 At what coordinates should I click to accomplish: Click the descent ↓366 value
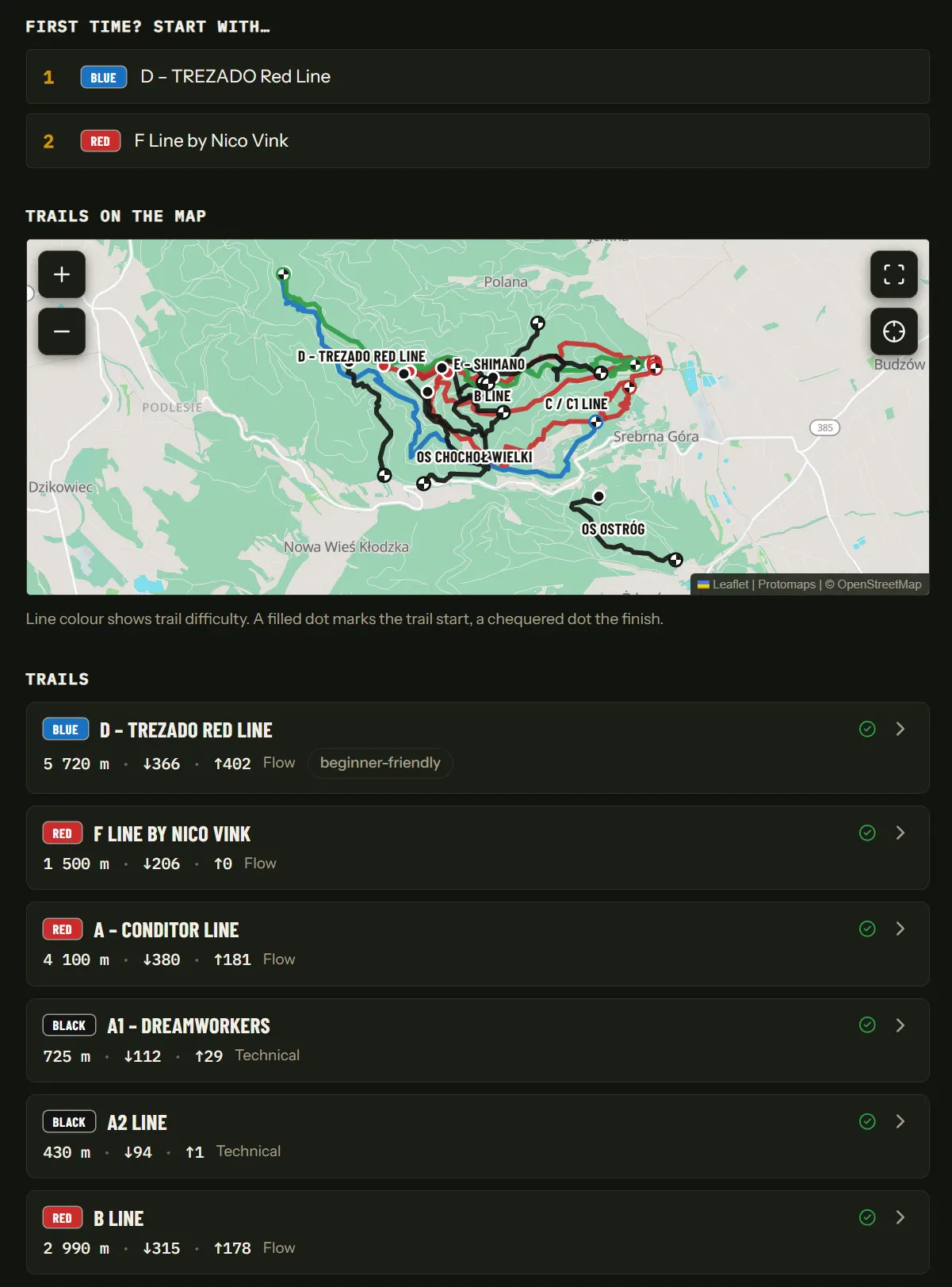pos(161,764)
